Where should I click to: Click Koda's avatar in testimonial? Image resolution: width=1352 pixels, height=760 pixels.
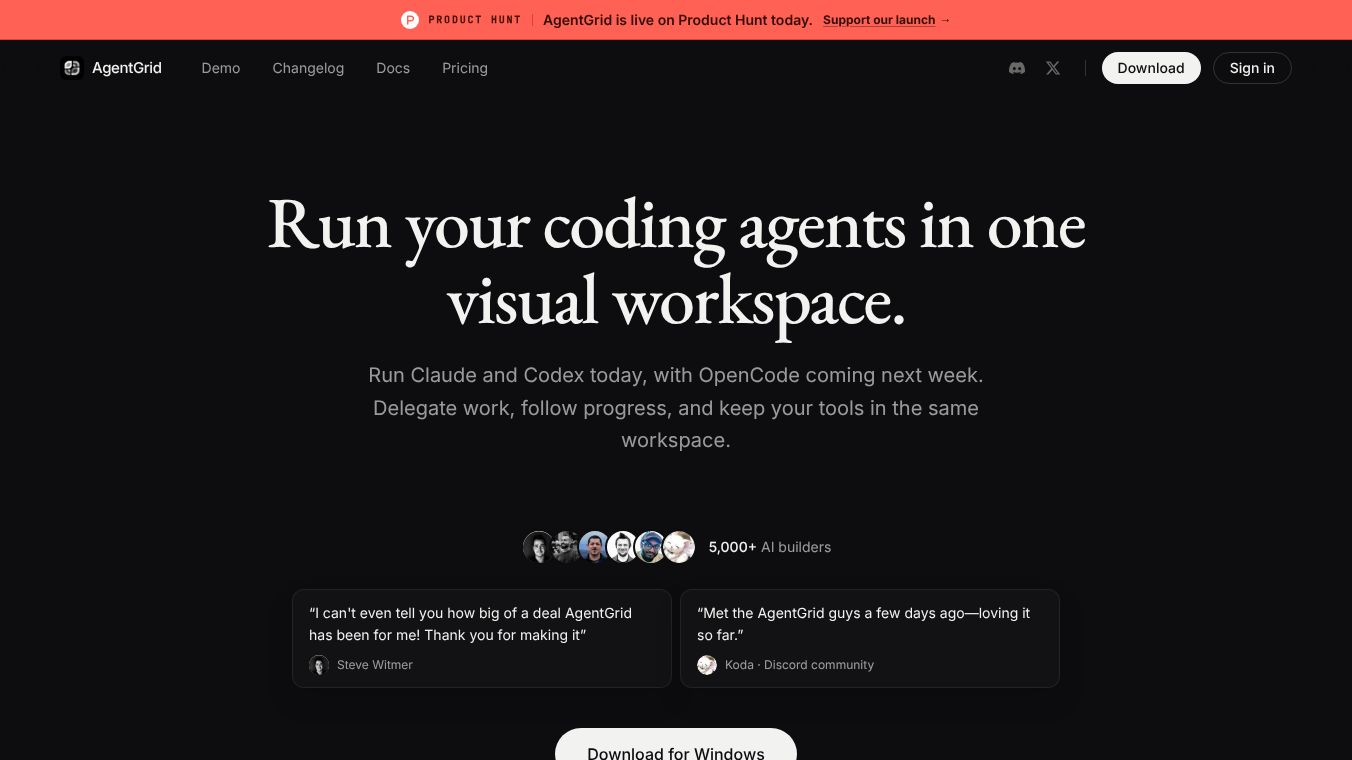(x=707, y=665)
